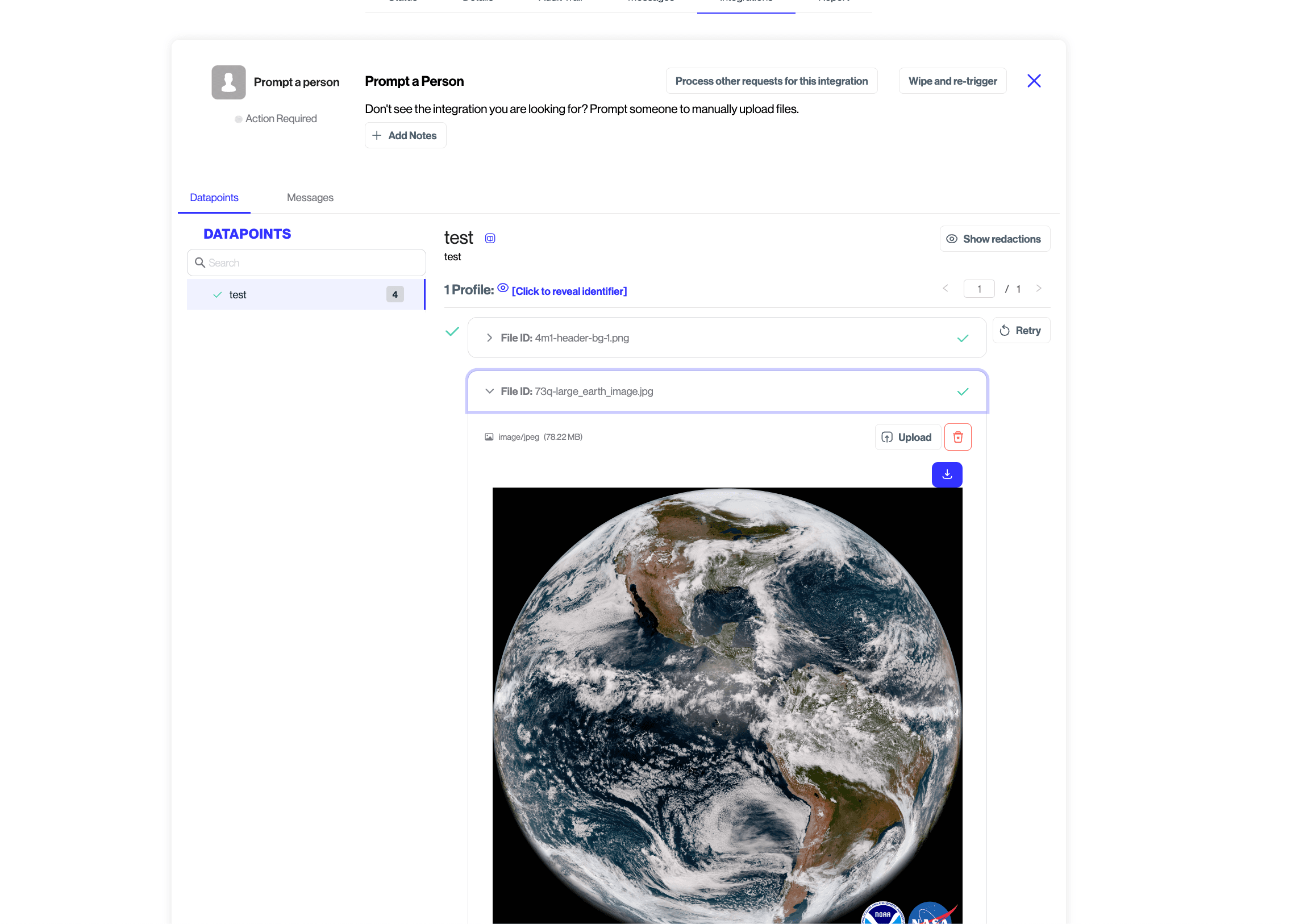The image size is (1316, 924).
Task: Reveal identifier via the eye icon
Action: click(x=503, y=288)
